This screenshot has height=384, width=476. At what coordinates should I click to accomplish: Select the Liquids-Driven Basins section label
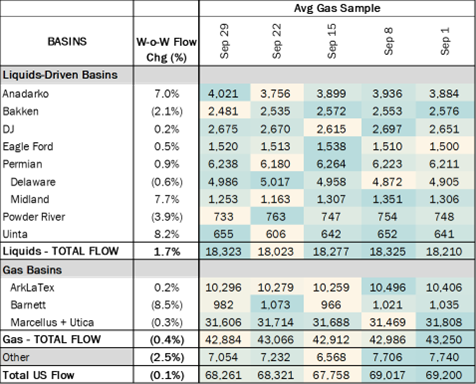click(x=60, y=75)
